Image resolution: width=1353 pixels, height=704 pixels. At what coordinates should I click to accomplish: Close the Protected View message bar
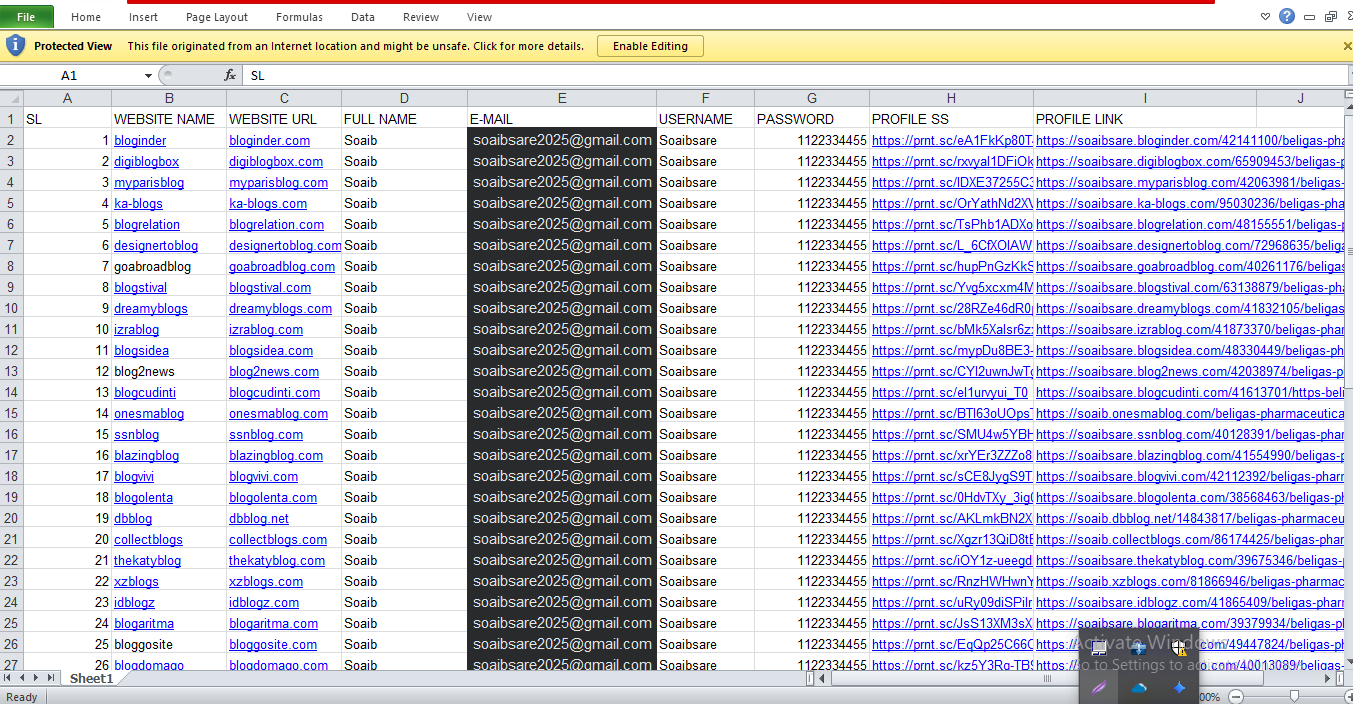(1347, 46)
